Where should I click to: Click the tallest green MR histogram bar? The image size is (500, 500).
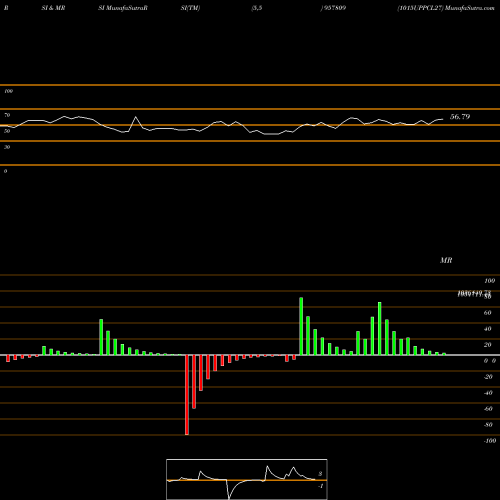coord(301,326)
